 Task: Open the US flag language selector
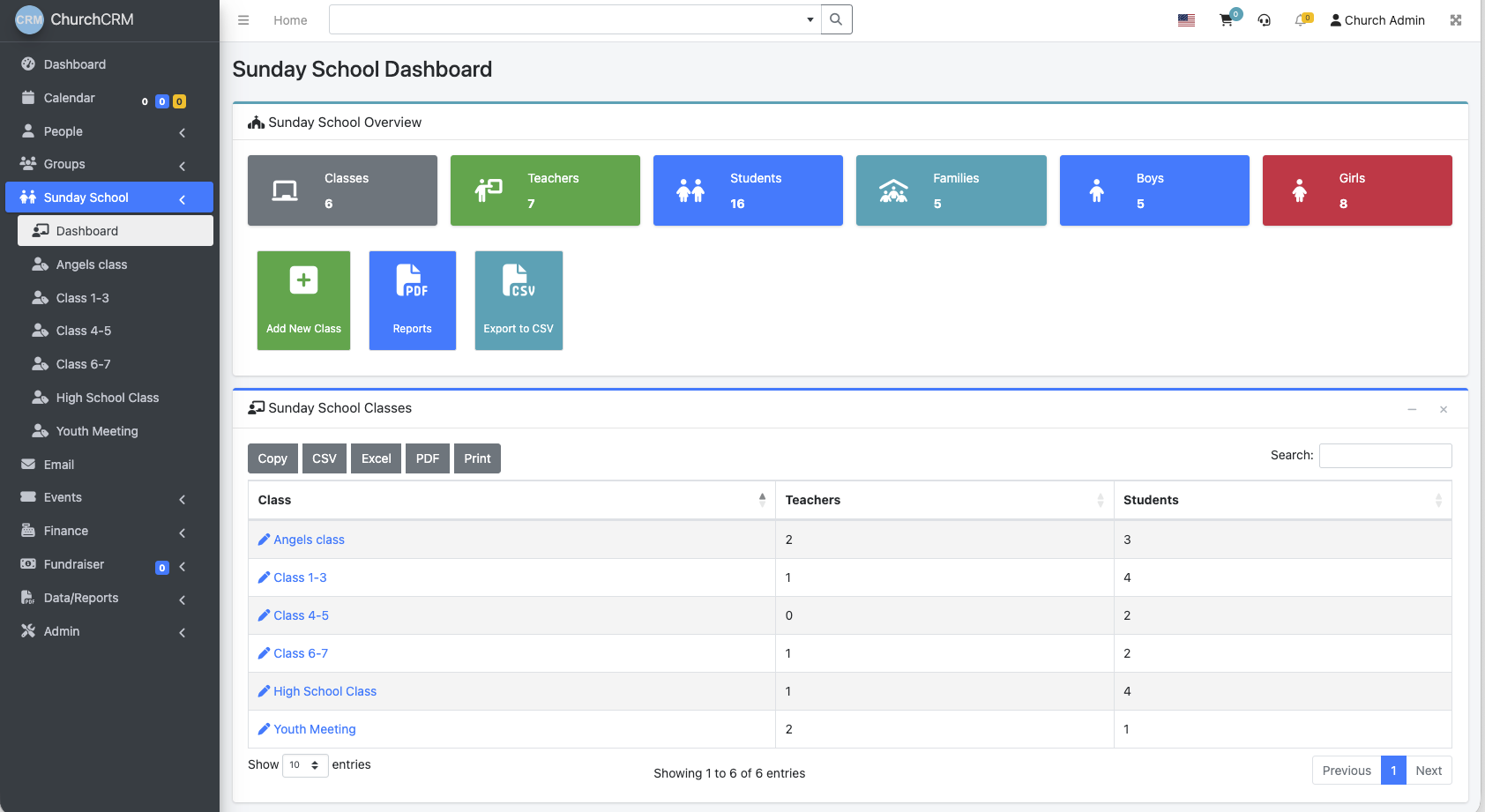[1186, 20]
